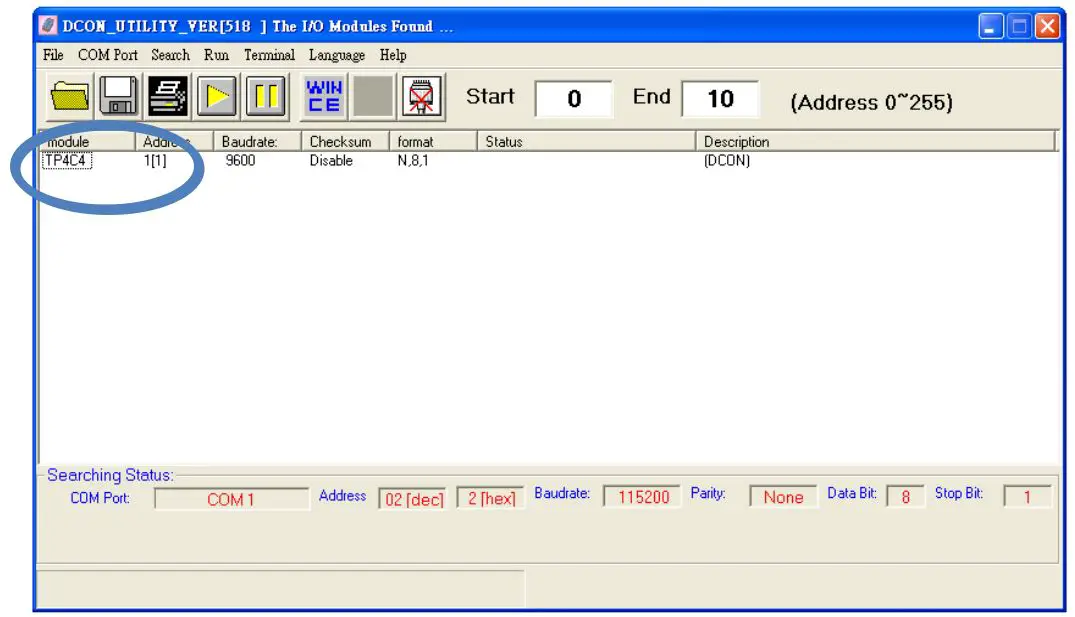Screen dimensions: 1075x617
Task: Click the DCON utility icon in title bar
Action: (x=47, y=25)
